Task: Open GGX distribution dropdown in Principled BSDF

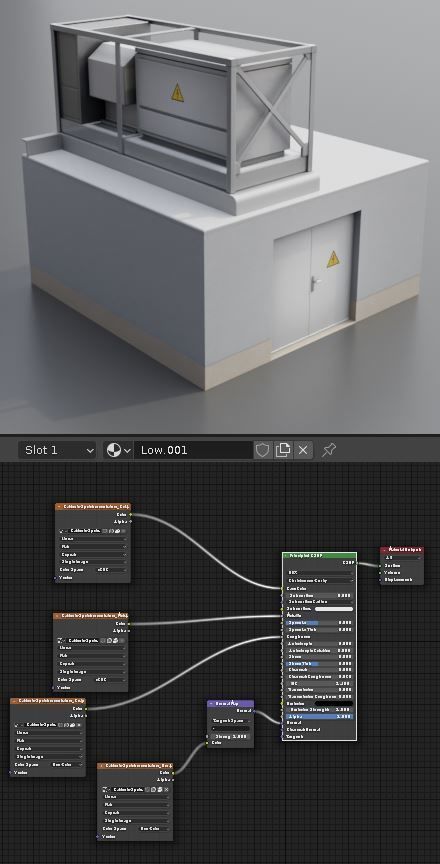Action: [x=321, y=573]
